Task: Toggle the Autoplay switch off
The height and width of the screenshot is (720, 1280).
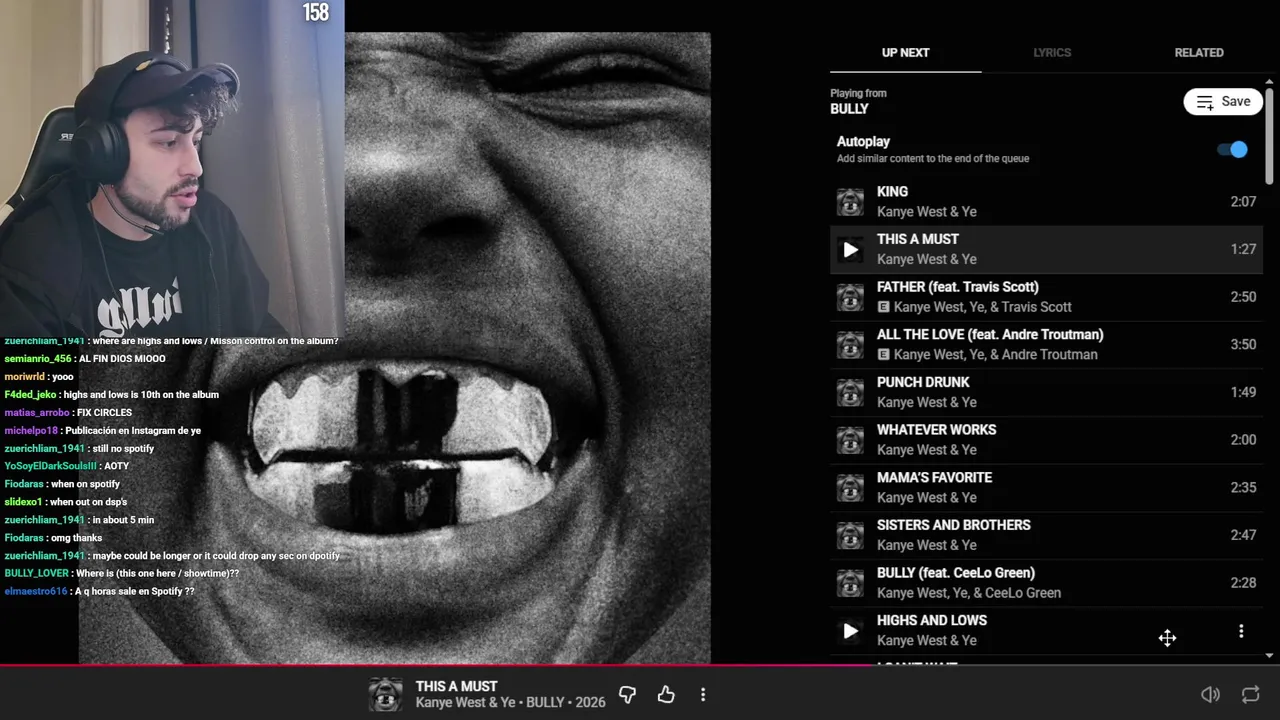Action: click(1232, 149)
